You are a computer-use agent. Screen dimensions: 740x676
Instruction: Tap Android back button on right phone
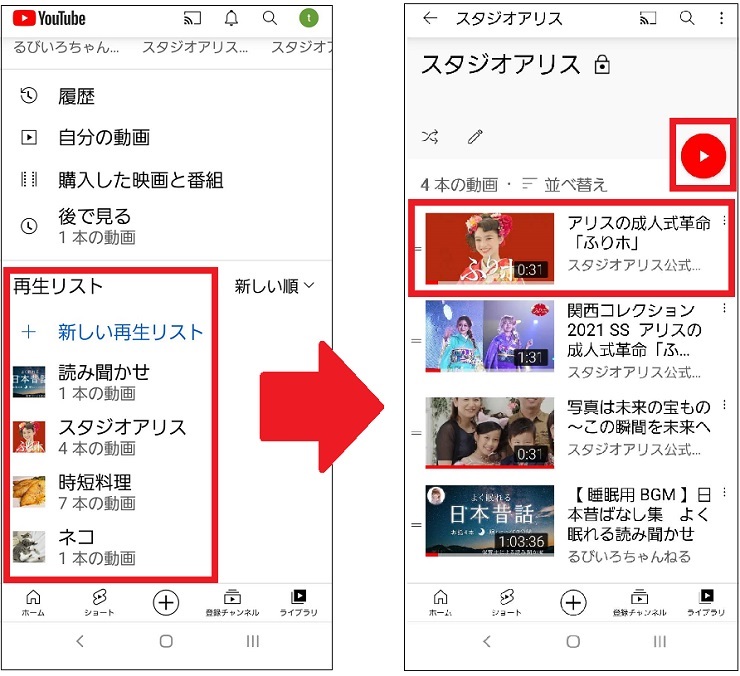[x=487, y=641]
